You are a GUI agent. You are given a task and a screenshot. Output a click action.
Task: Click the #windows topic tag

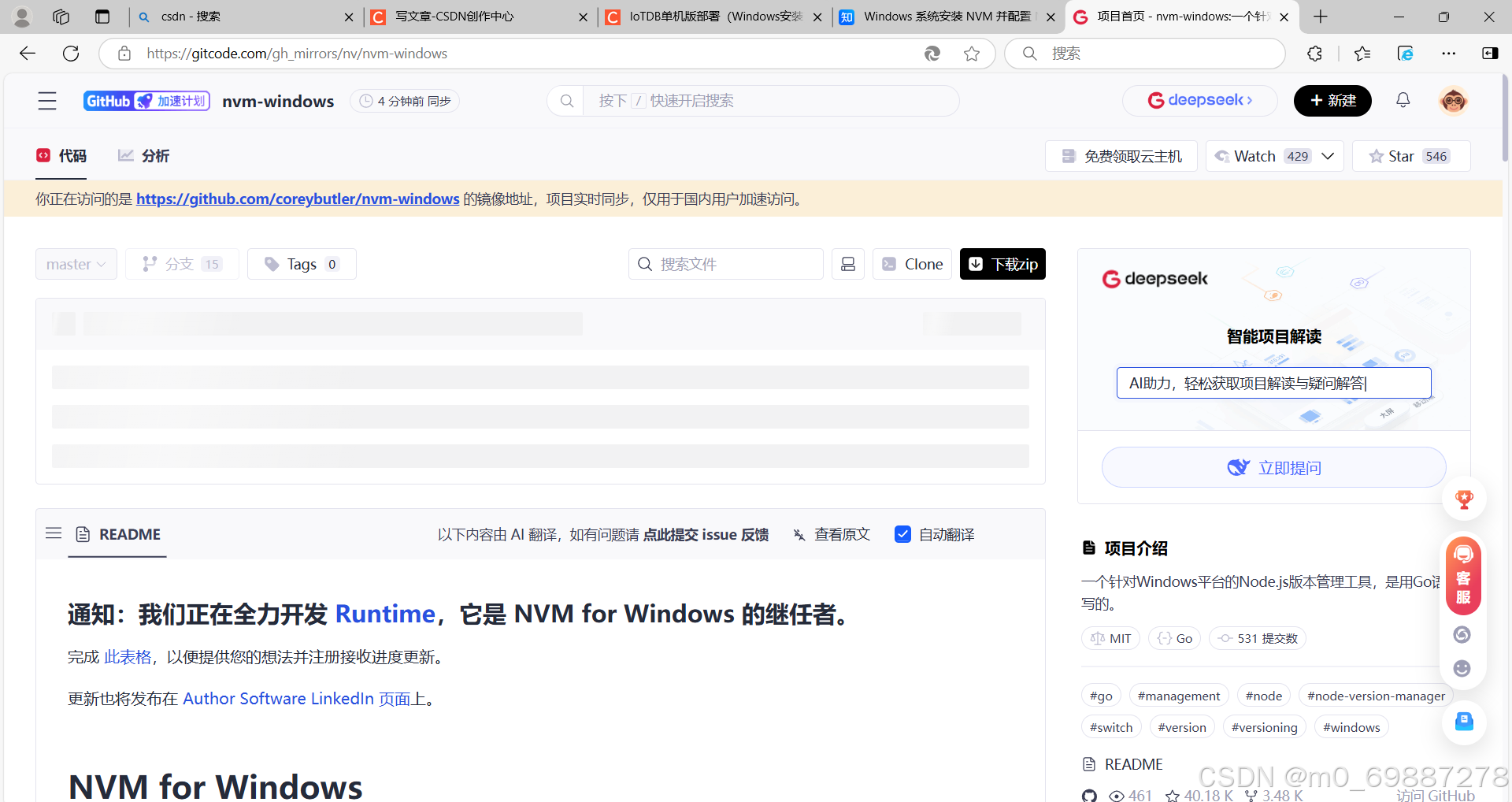1351,727
